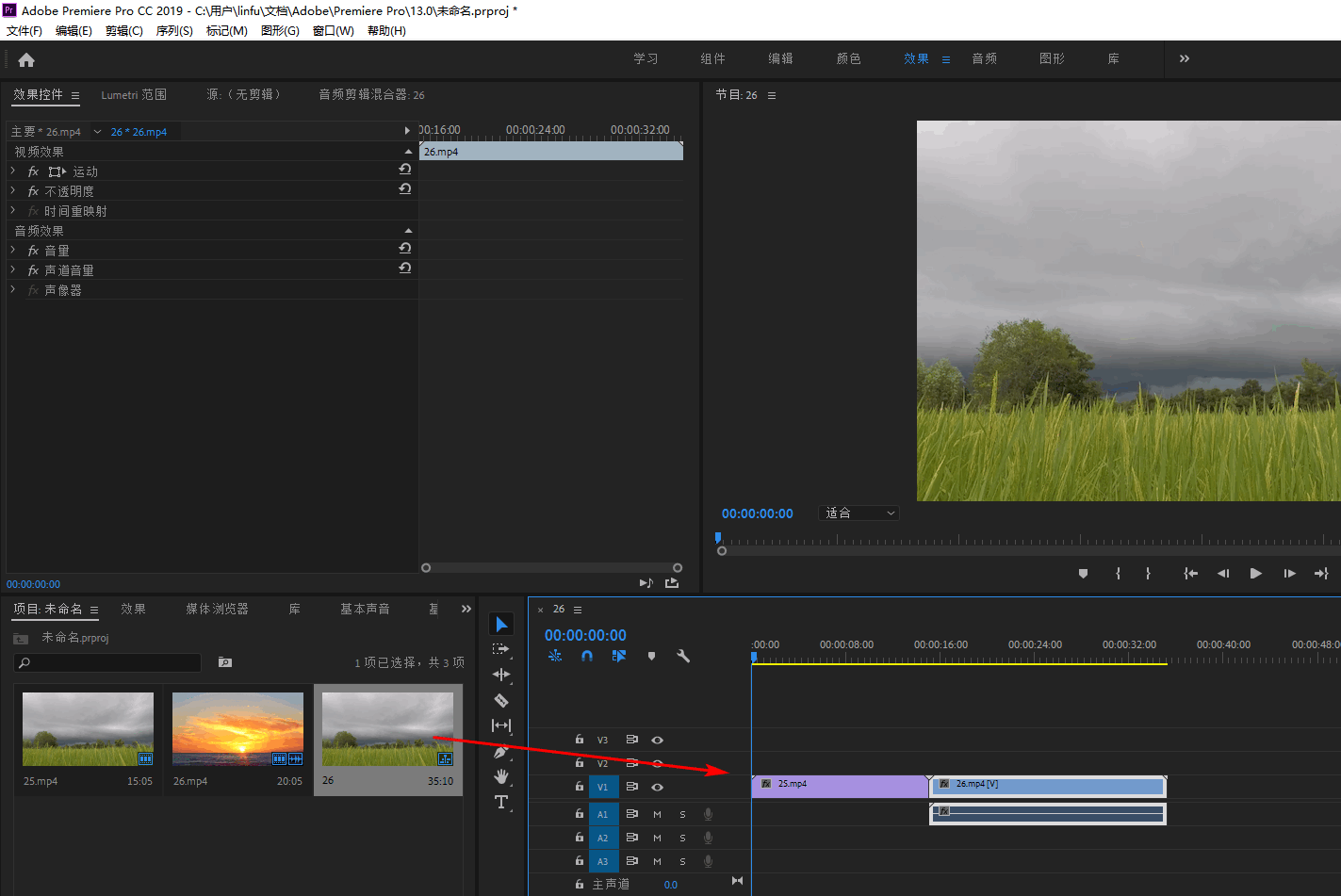This screenshot has height=896, width=1341.
Task: Toggle timeline snap magnet icon
Action: 587,656
